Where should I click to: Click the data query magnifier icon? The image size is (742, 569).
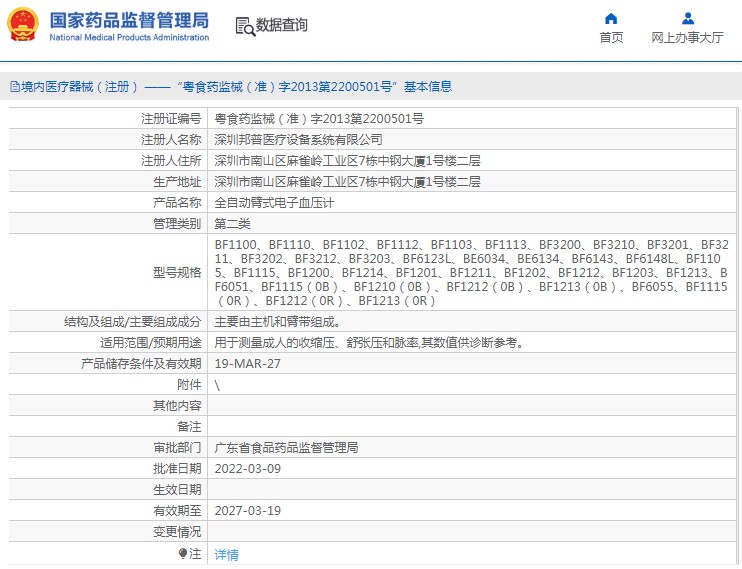[245, 26]
